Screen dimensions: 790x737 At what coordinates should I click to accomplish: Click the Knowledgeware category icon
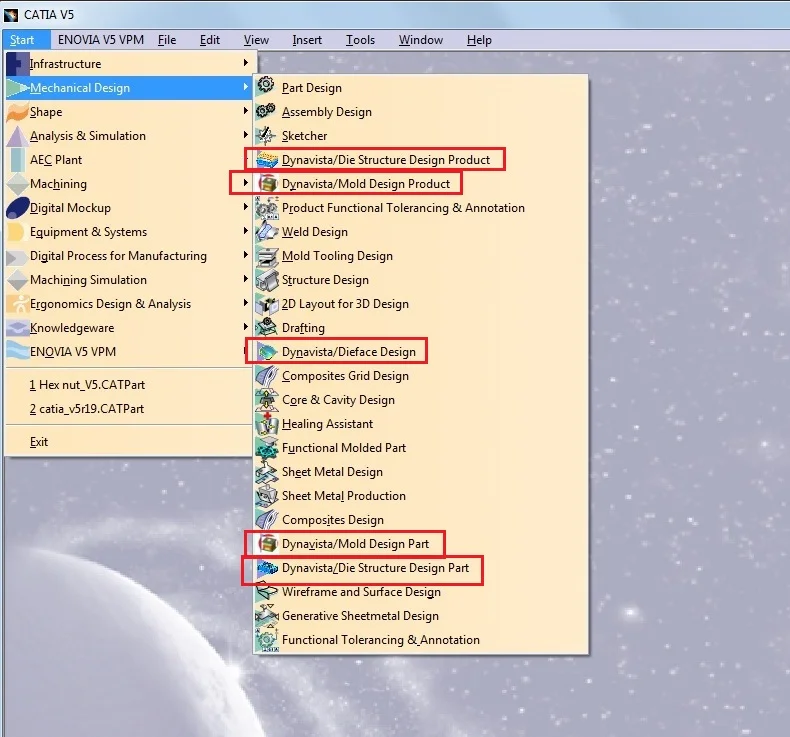tap(18, 328)
